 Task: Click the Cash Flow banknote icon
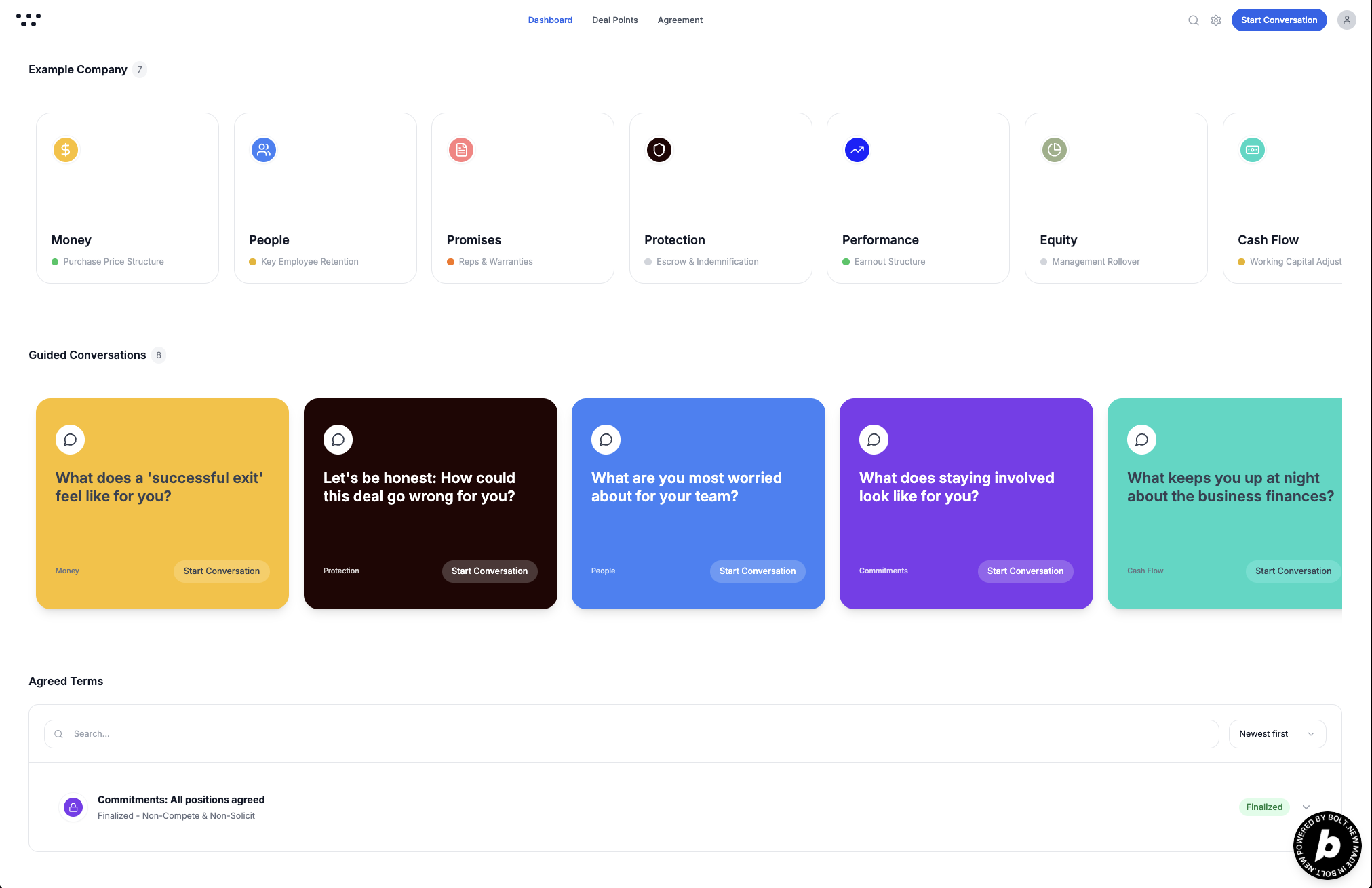1253,150
